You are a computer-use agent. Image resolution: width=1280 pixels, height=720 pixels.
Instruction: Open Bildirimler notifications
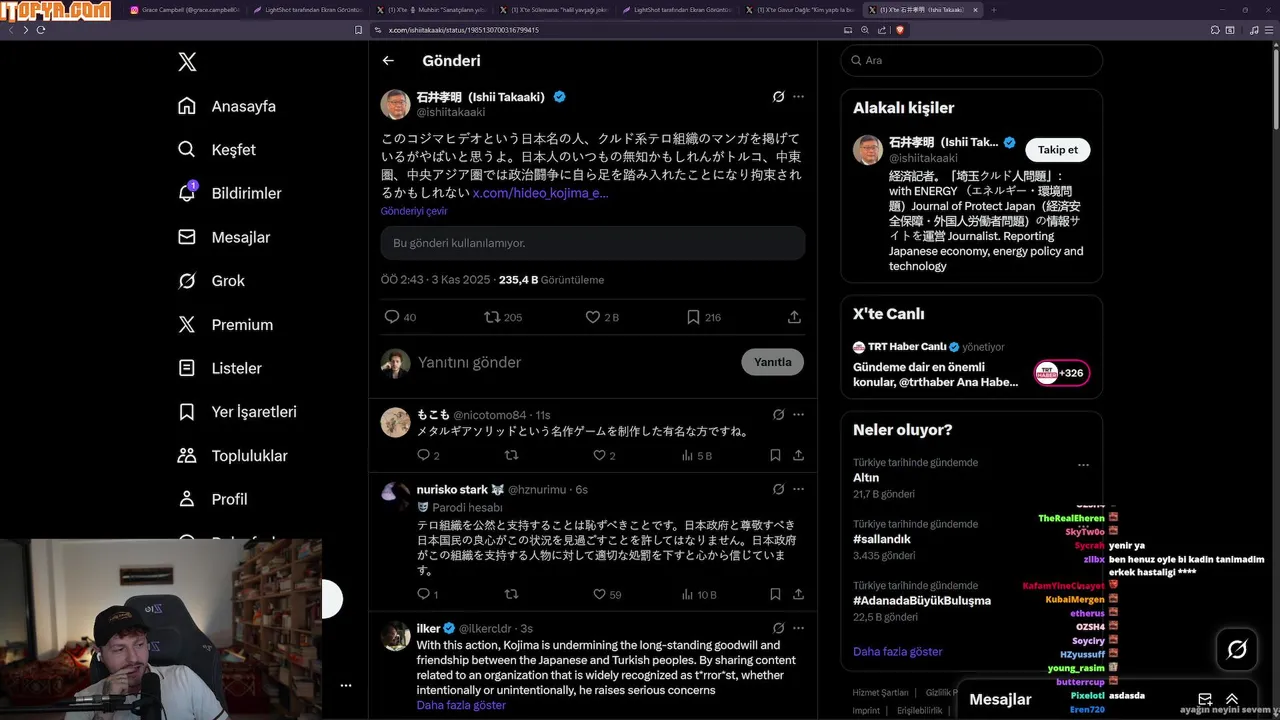[x=229, y=193]
